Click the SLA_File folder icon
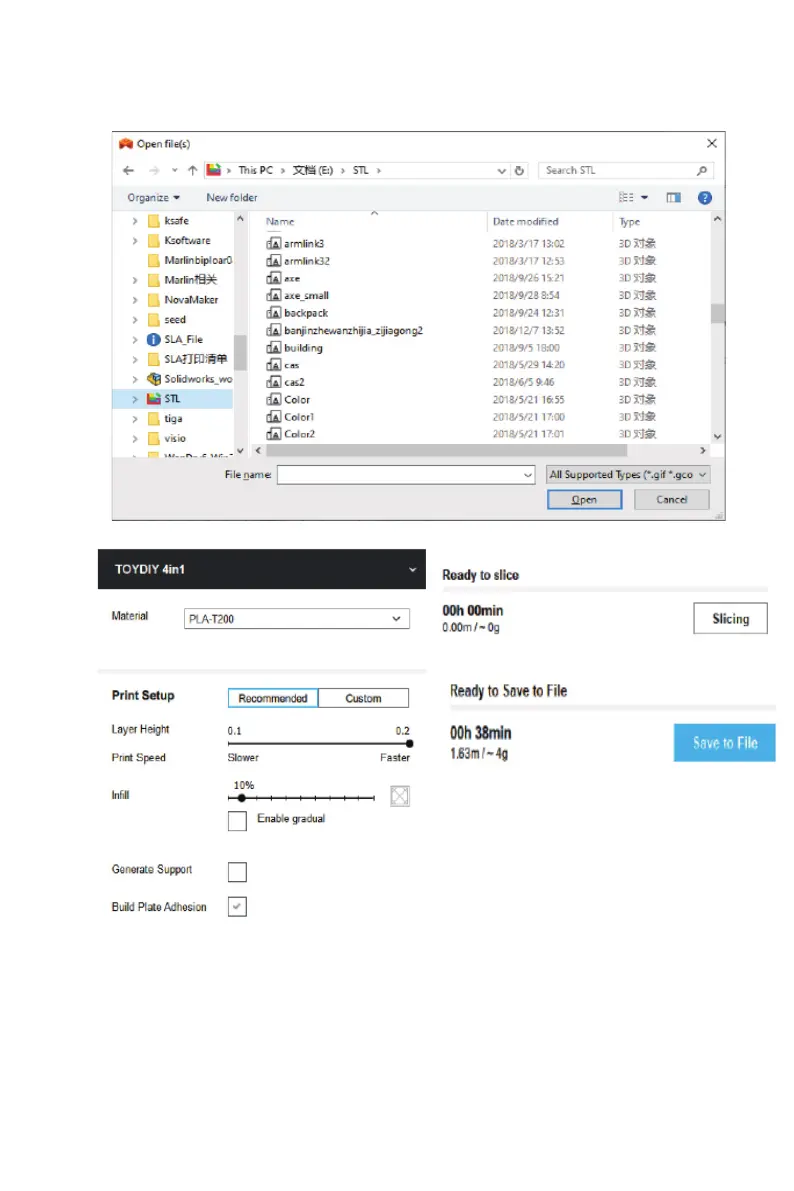Viewport: 794px width, 1191px height. [x=153, y=340]
